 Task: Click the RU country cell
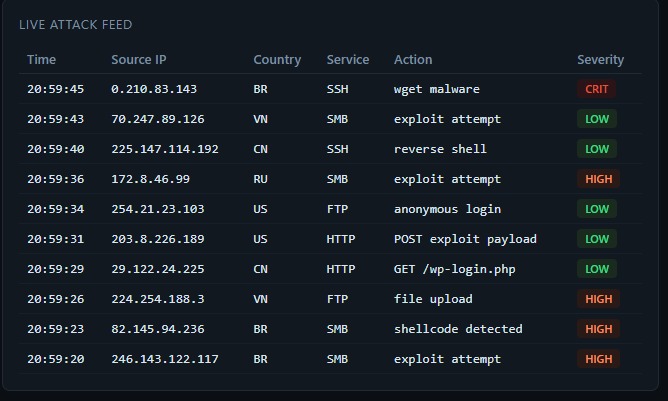(261, 179)
